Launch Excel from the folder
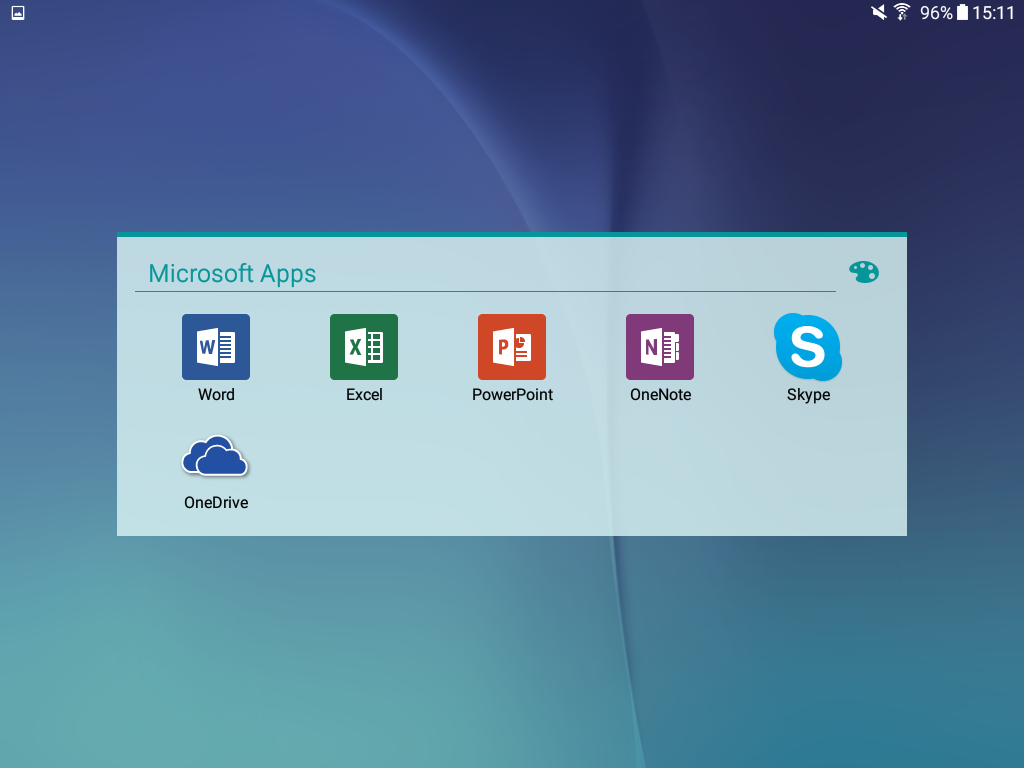This screenshot has width=1024, height=768. [364, 347]
